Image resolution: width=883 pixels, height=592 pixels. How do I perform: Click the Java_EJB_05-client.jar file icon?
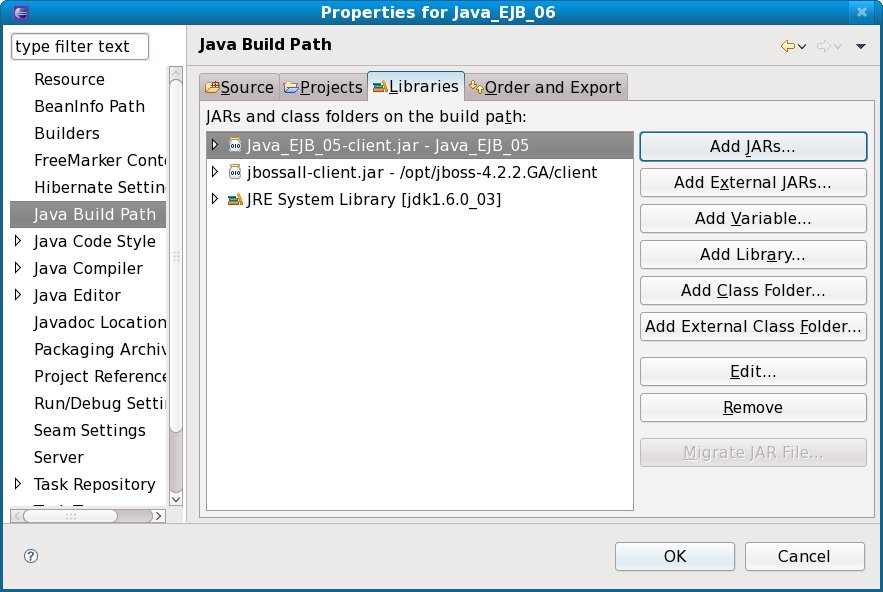(235, 145)
